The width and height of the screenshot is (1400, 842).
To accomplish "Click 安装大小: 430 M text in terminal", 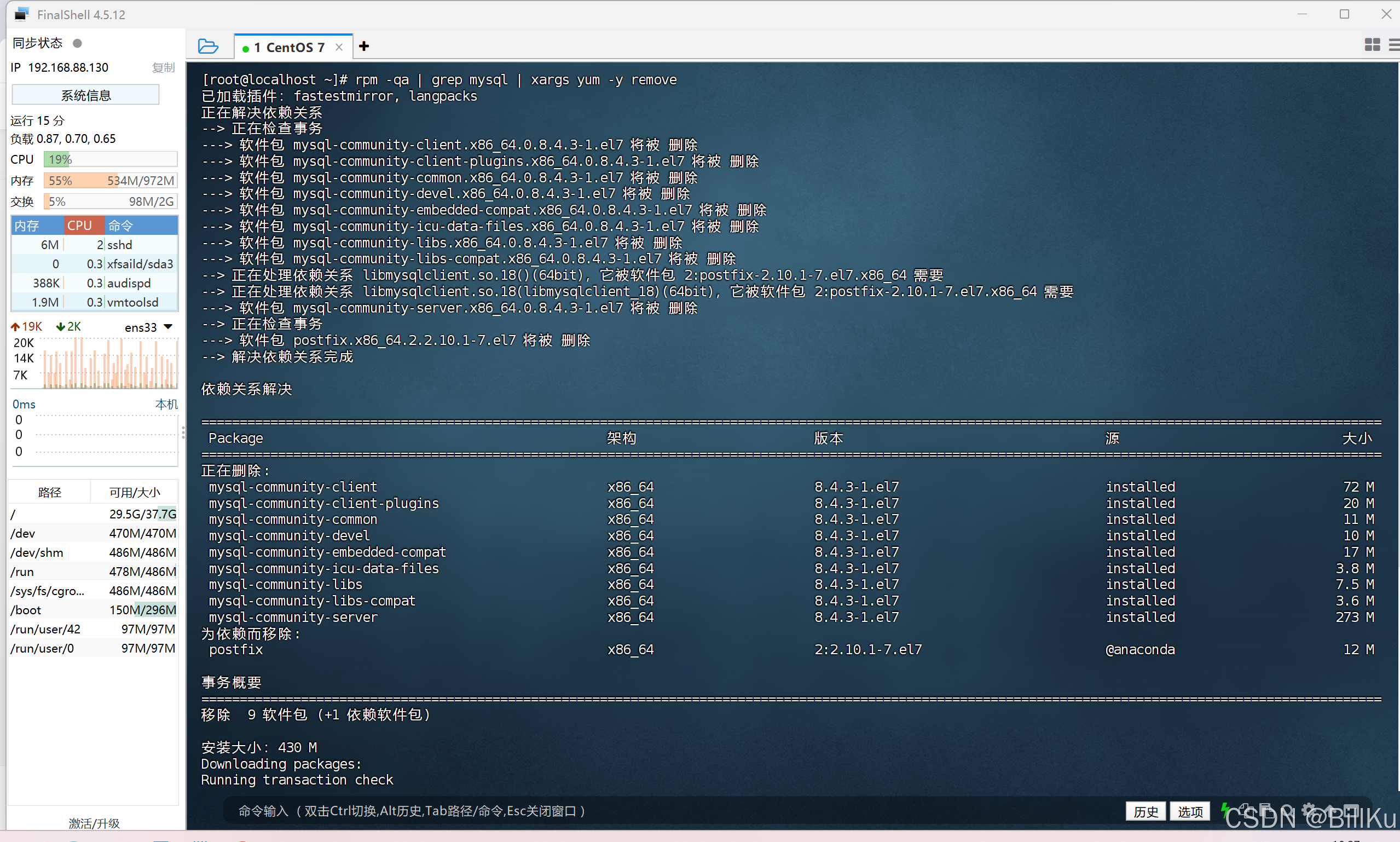I will pyautogui.click(x=259, y=748).
